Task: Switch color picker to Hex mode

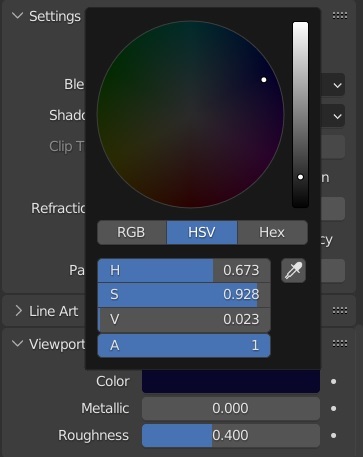Action: click(272, 232)
